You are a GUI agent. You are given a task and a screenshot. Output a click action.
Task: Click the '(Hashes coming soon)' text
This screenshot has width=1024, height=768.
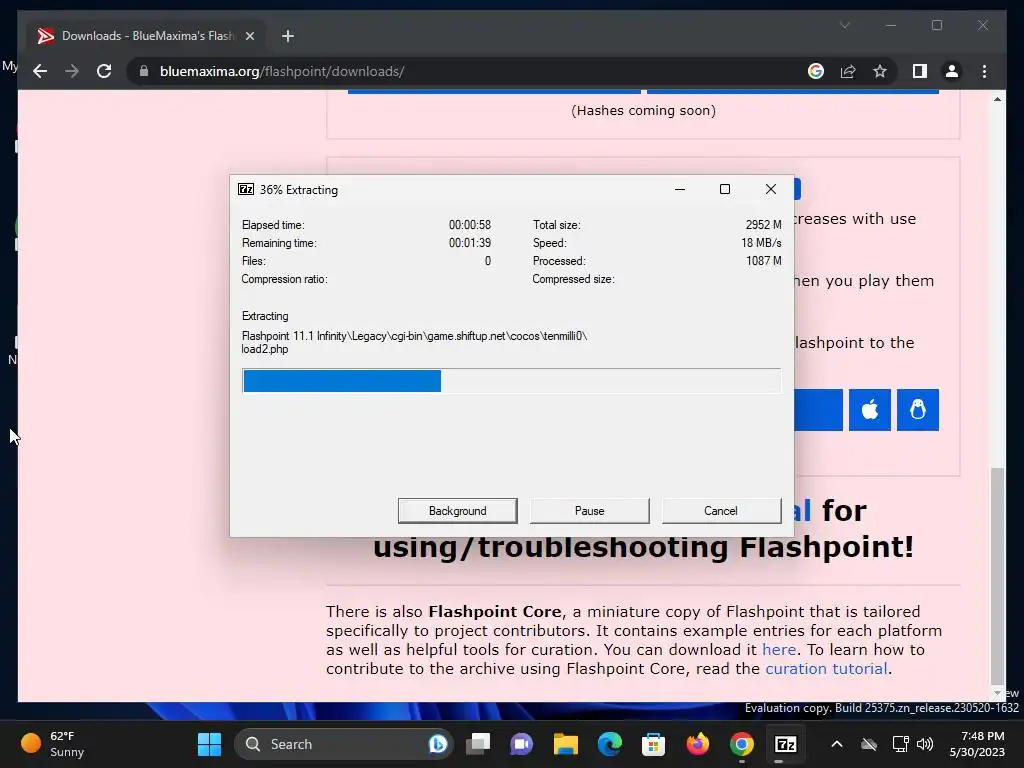tap(643, 111)
